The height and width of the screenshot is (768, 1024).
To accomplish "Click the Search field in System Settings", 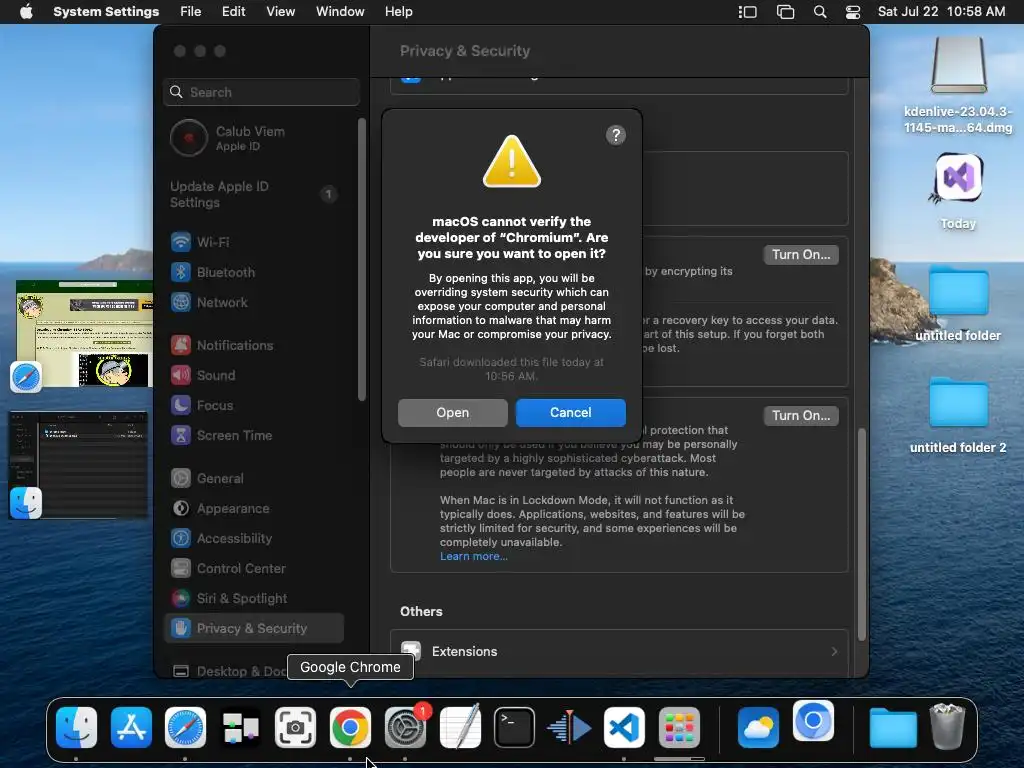I will point(261,92).
